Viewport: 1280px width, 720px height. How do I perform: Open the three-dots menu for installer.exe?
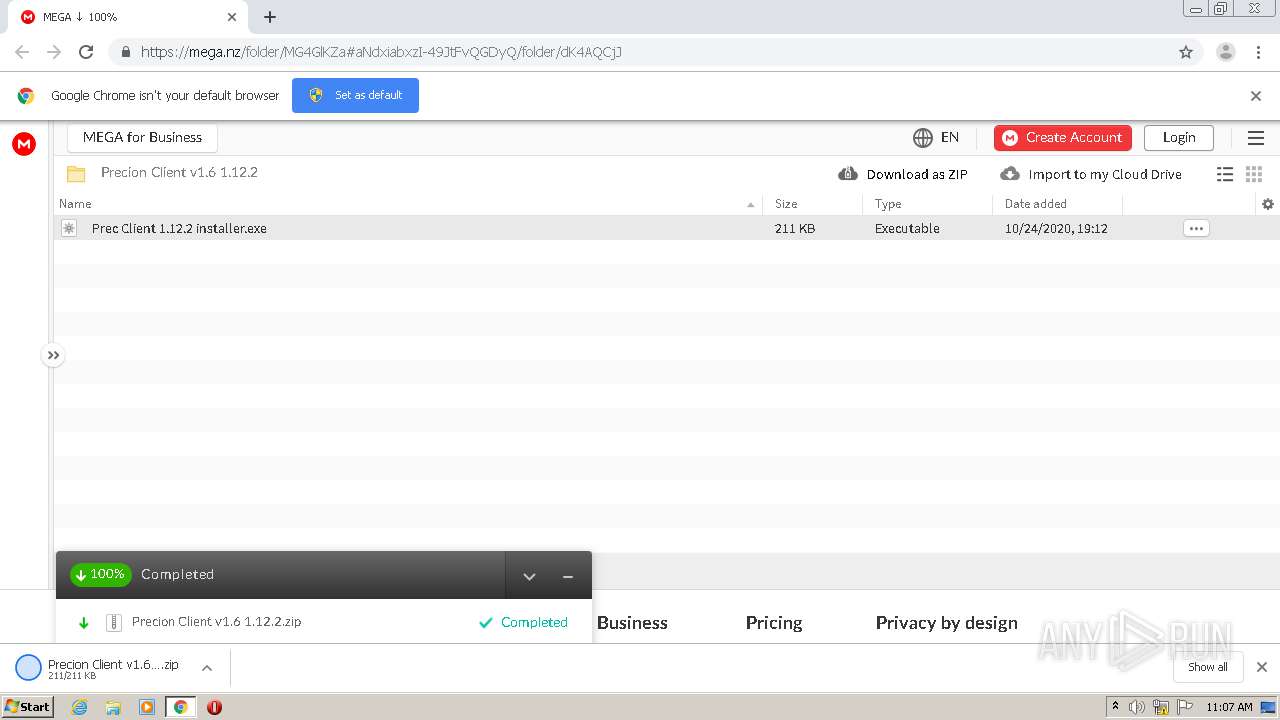[1196, 228]
